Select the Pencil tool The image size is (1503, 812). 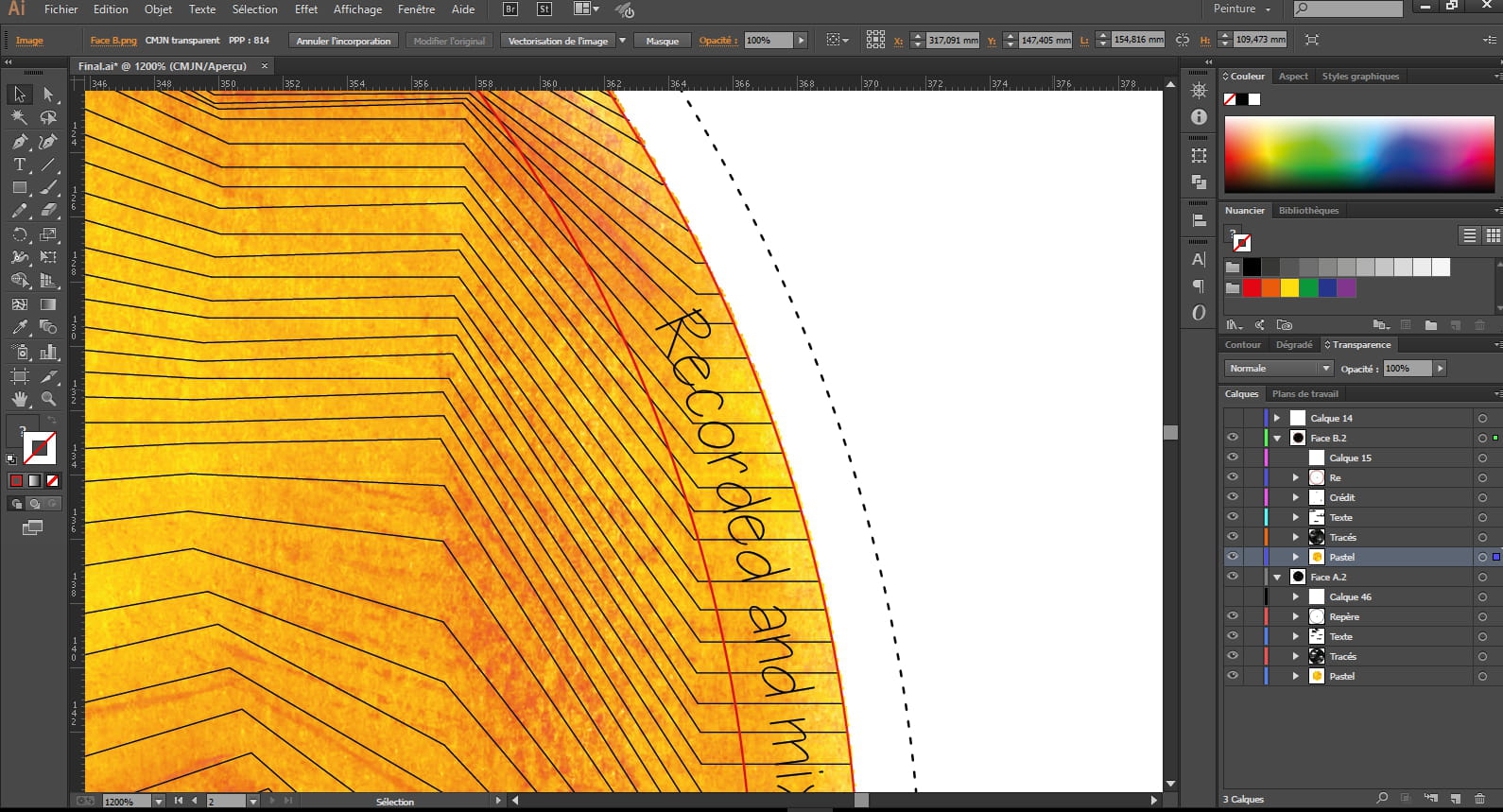click(20, 210)
